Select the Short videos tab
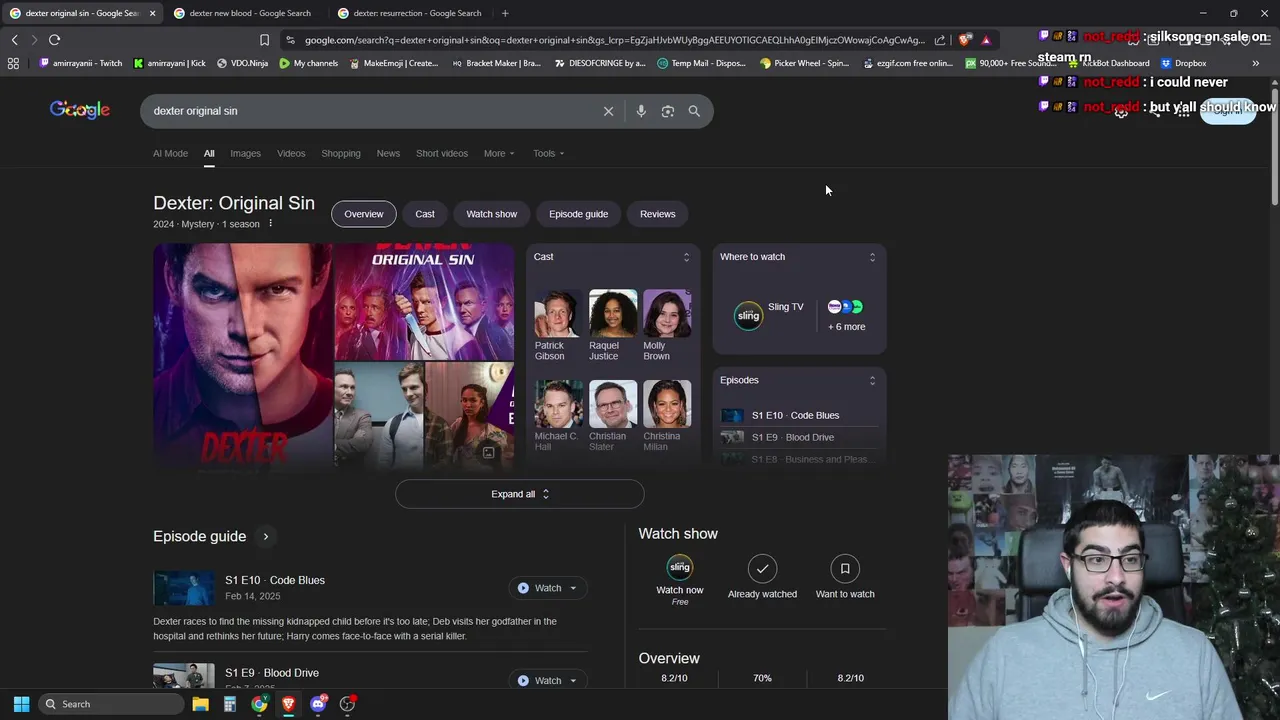 tap(442, 153)
